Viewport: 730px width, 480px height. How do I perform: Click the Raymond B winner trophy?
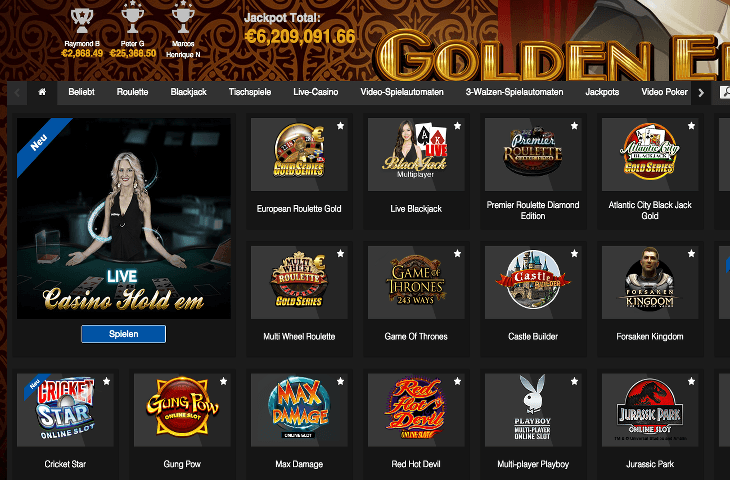pos(82,20)
